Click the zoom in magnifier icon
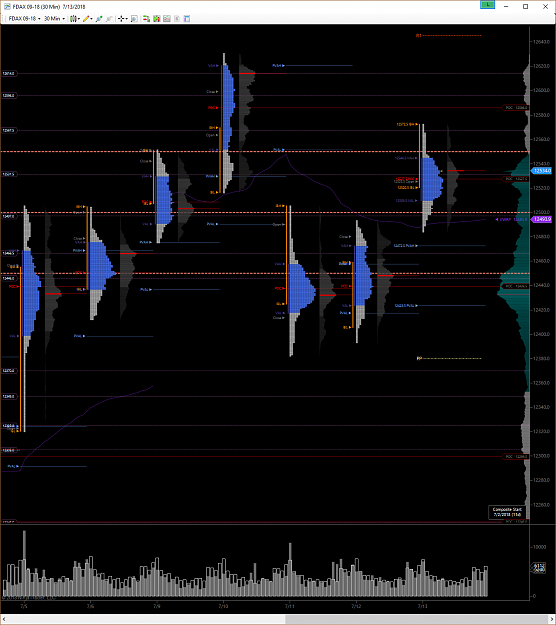Image resolution: width=556 pixels, height=625 pixels. point(99,18)
